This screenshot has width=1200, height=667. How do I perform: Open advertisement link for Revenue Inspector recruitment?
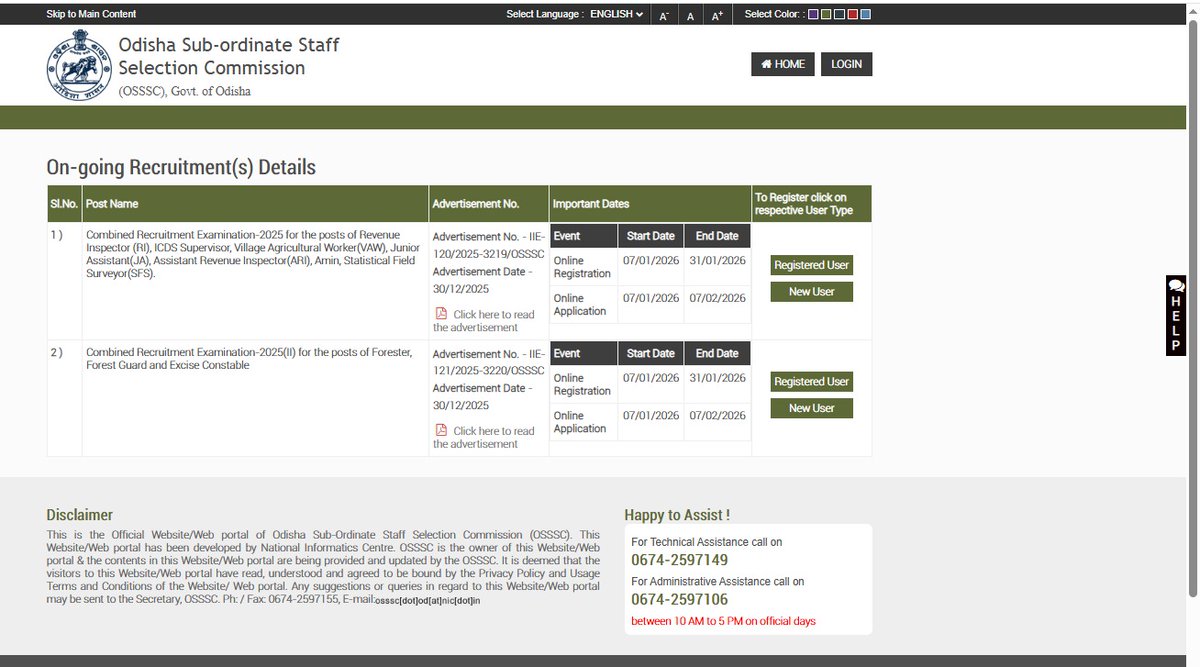tap(484, 320)
